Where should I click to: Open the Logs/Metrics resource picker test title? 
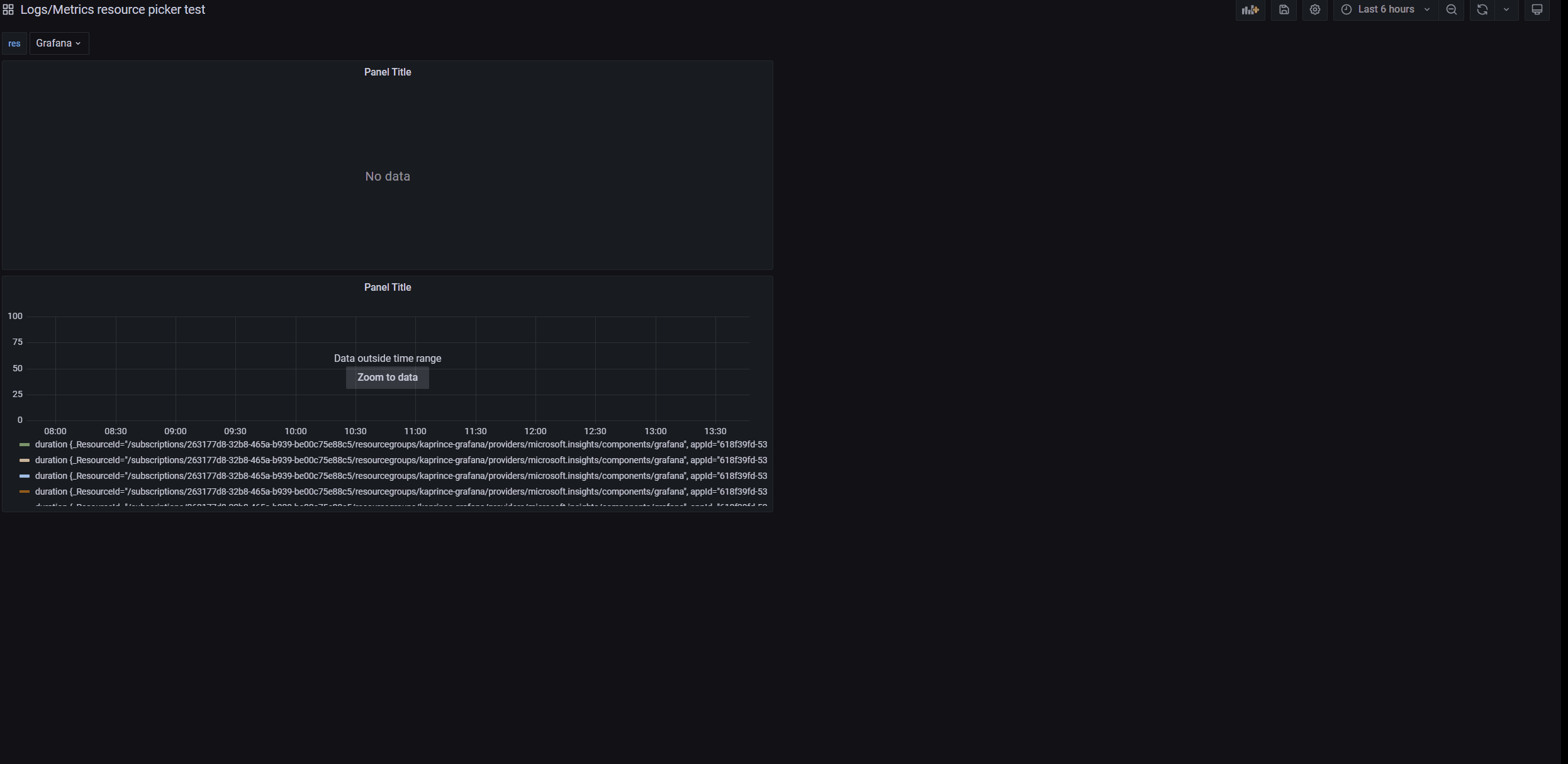tap(113, 9)
